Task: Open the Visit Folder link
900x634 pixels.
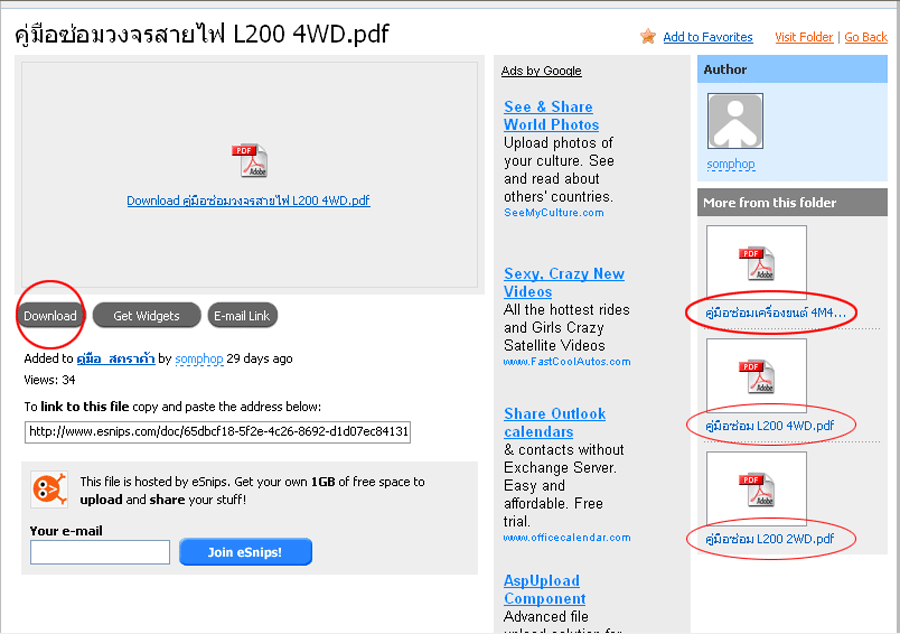Action: 803,37
